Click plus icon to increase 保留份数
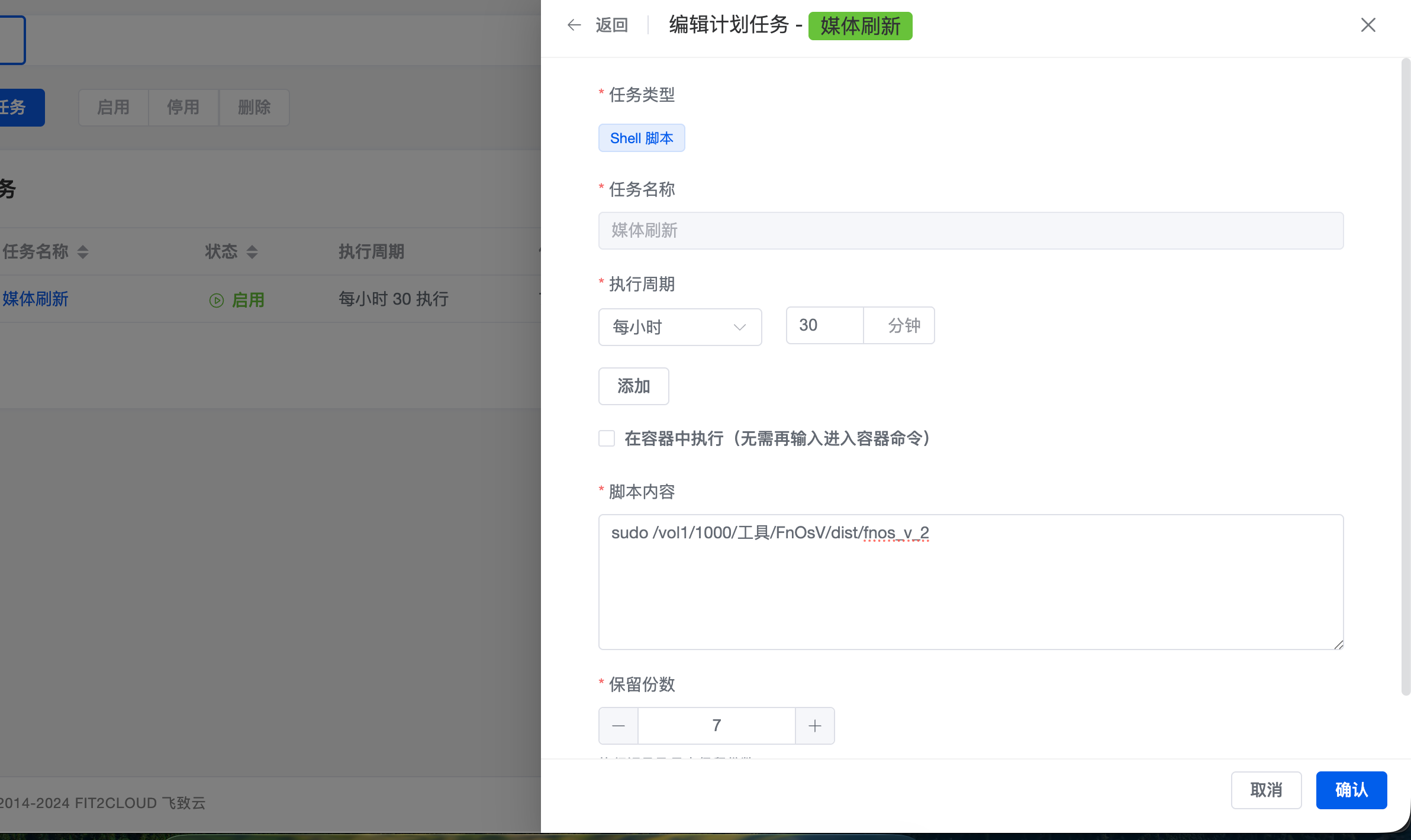The image size is (1411, 840). pyautogui.click(x=814, y=726)
